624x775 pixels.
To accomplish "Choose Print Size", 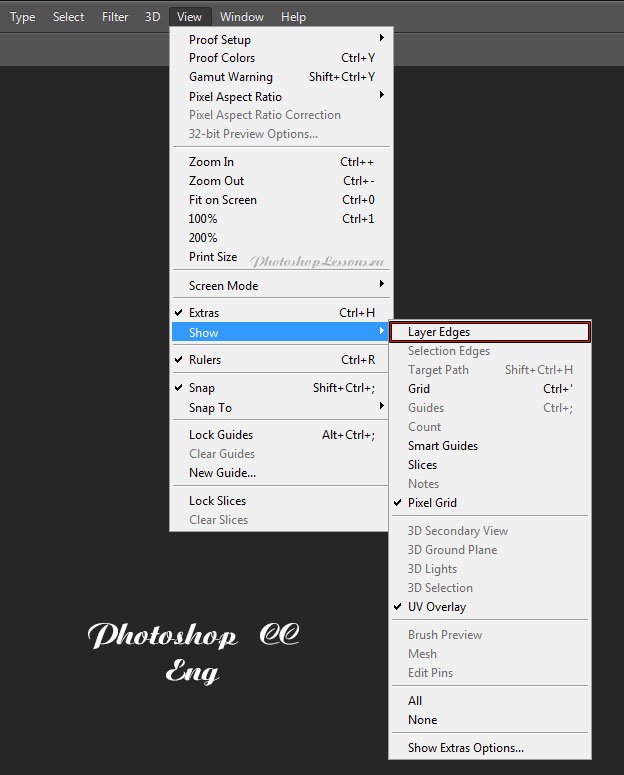I will pyautogui.click(x=281, y=257).
